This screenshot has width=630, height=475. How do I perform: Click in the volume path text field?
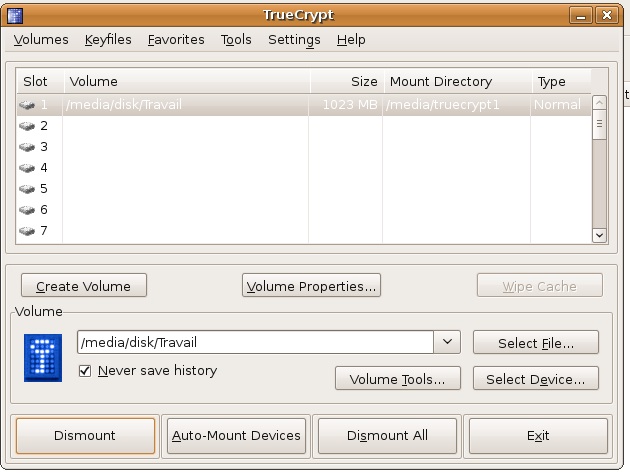pos(255,343)
